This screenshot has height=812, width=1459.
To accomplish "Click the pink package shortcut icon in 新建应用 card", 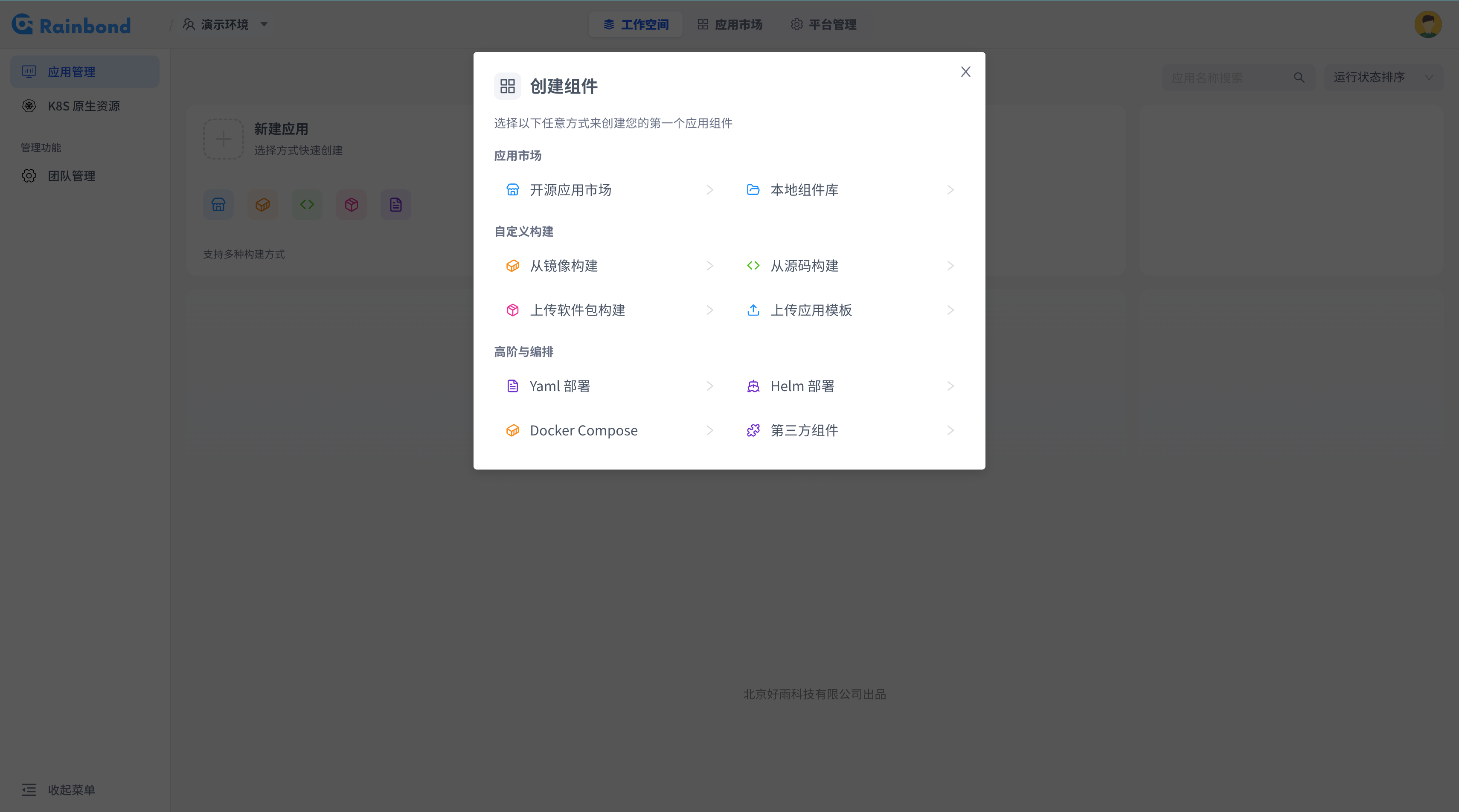I will click(x=352, y=204).
